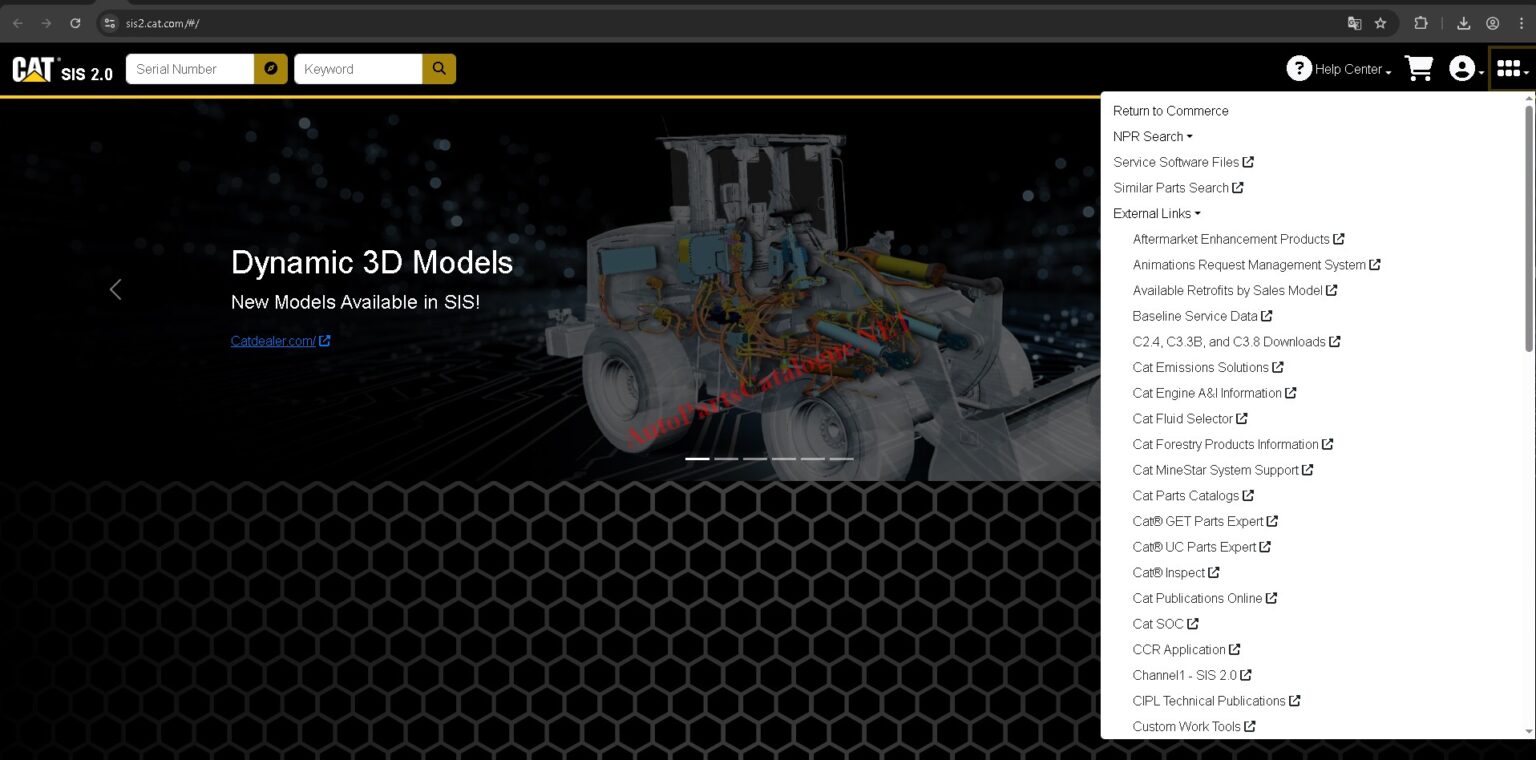Click the serial number locator icon
1536x760 pixels.
[x=269, y=69]
